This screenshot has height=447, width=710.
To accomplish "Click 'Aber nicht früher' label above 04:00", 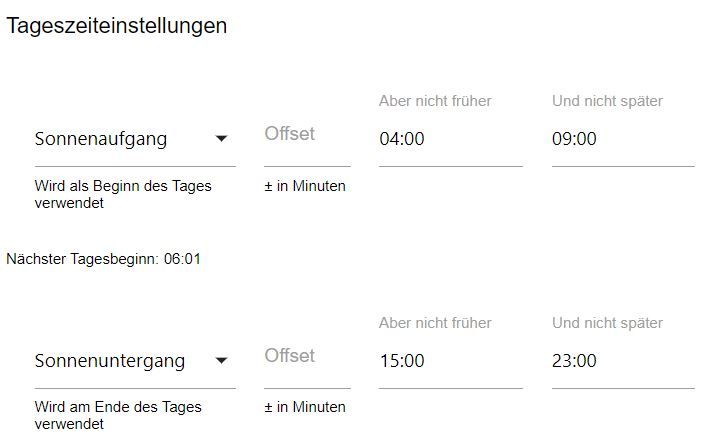I will (x=435, y=101).
